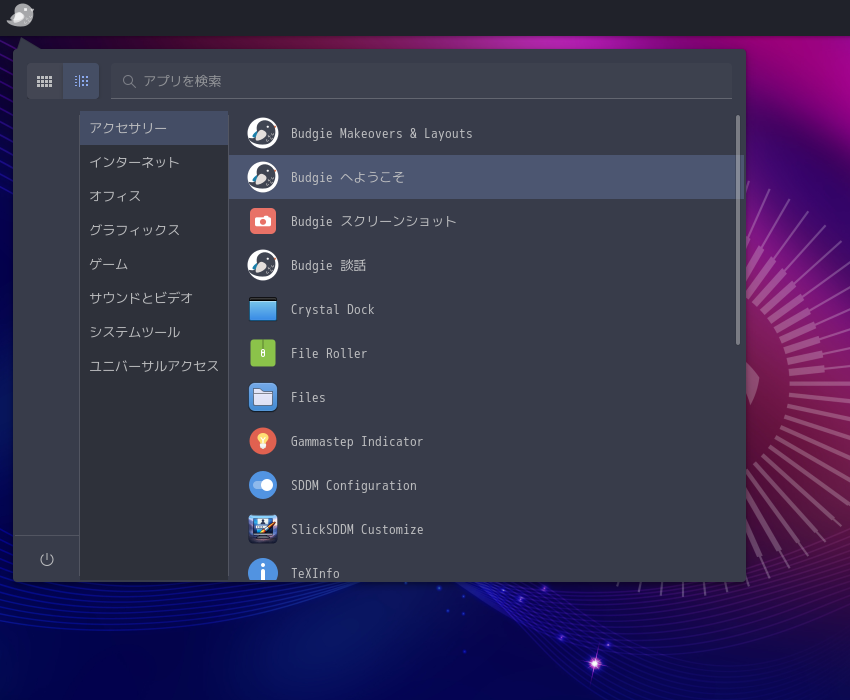This screenshot has width=850, height=700.
Task: Open Budgie Makeovers & Layouts
Action: [x=380, y=133]
